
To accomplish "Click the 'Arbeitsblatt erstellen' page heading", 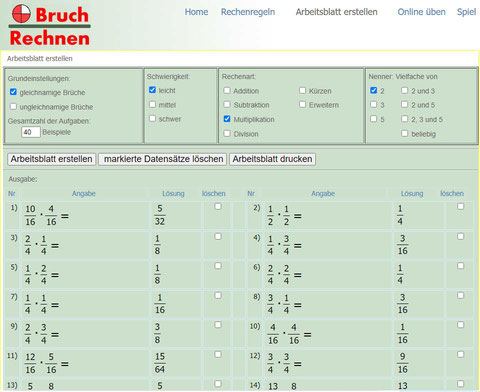I will pyautogui.click(x=40, y=59).
